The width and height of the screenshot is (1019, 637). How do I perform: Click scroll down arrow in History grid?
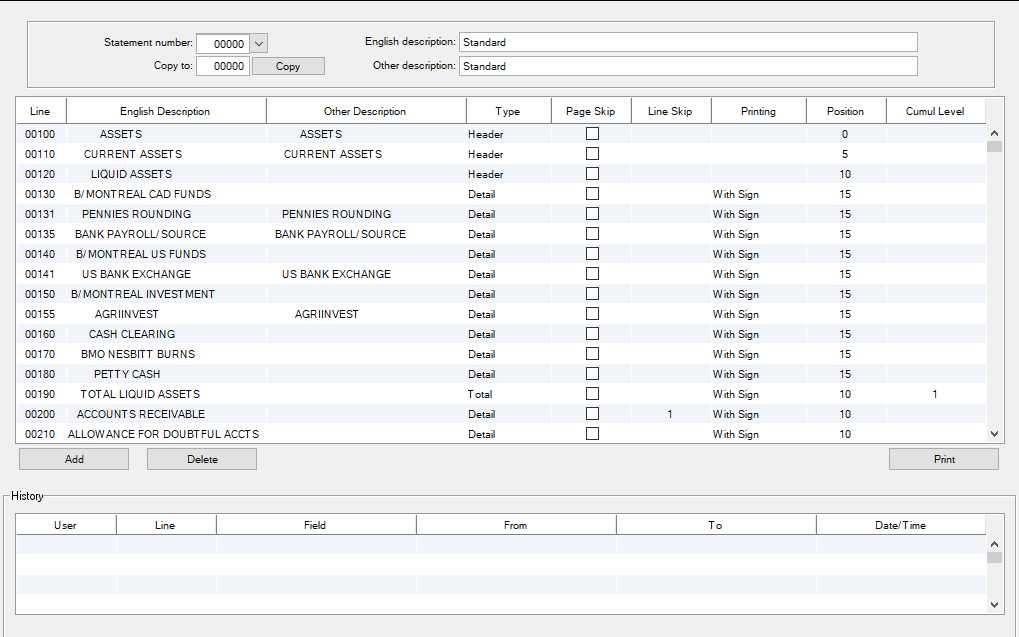994,604
